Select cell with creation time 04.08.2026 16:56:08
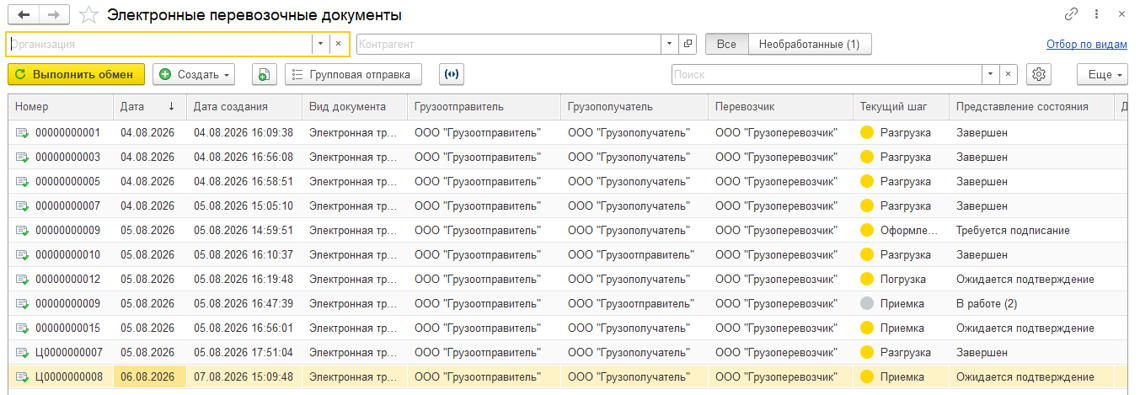Viewport: 1140px width, 395px height. [244, 157]
